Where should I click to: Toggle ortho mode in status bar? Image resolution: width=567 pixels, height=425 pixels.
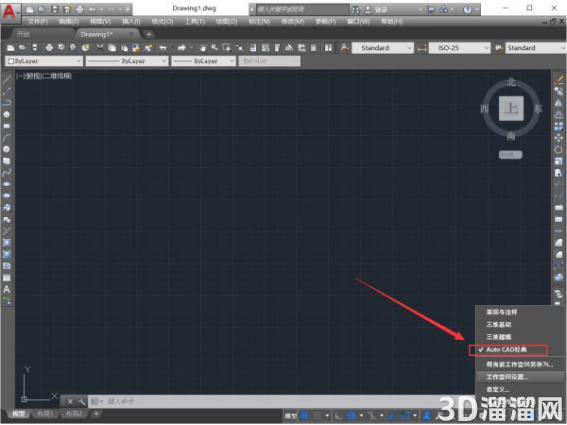pos(338,416)
